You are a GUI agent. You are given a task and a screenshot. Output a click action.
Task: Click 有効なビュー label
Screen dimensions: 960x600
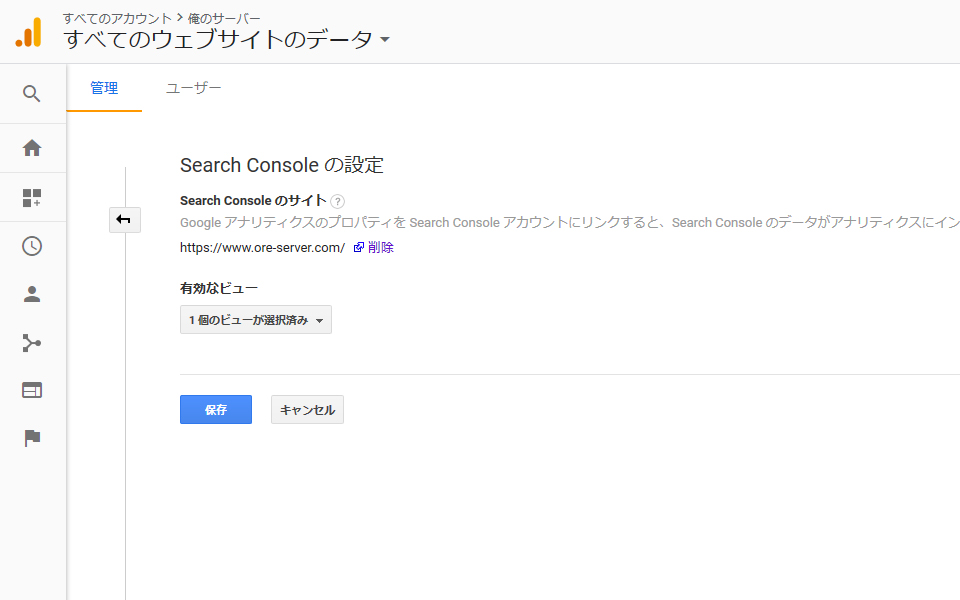219,288
